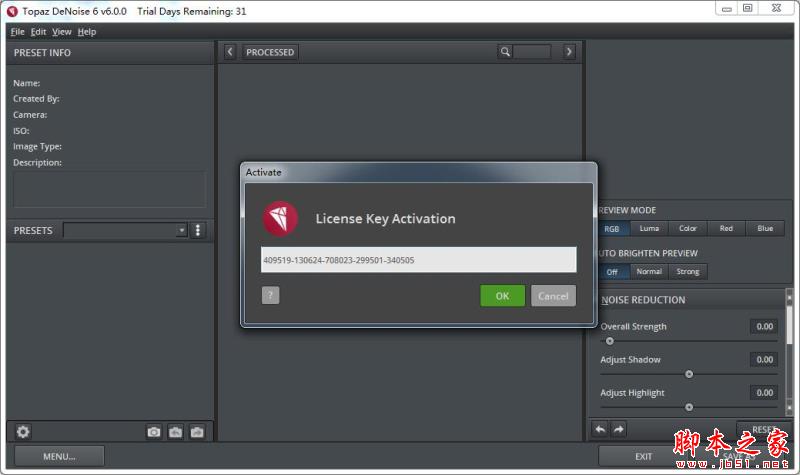Click the last camera icon in preset toolbar
Image resolution: width=800 pixels, height=475 pixels.
[197, 432]
